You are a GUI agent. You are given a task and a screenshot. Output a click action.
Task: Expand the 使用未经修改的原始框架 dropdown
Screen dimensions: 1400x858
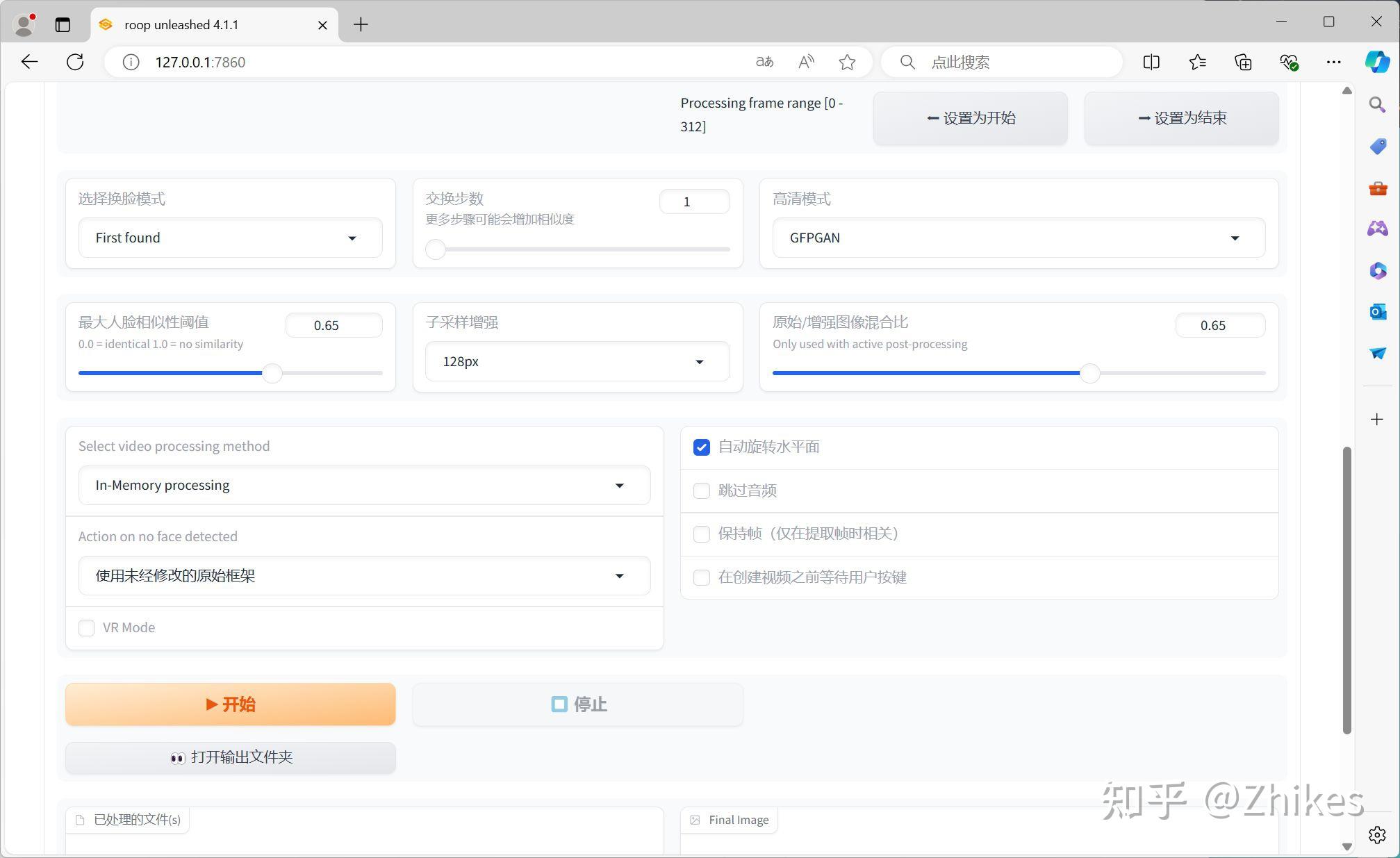(364, 575)
